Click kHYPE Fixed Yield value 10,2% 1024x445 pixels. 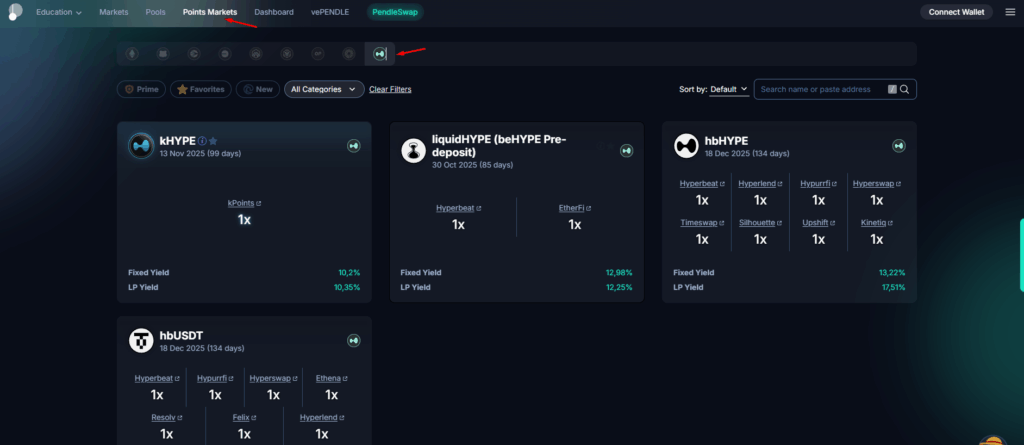point(349,273)
